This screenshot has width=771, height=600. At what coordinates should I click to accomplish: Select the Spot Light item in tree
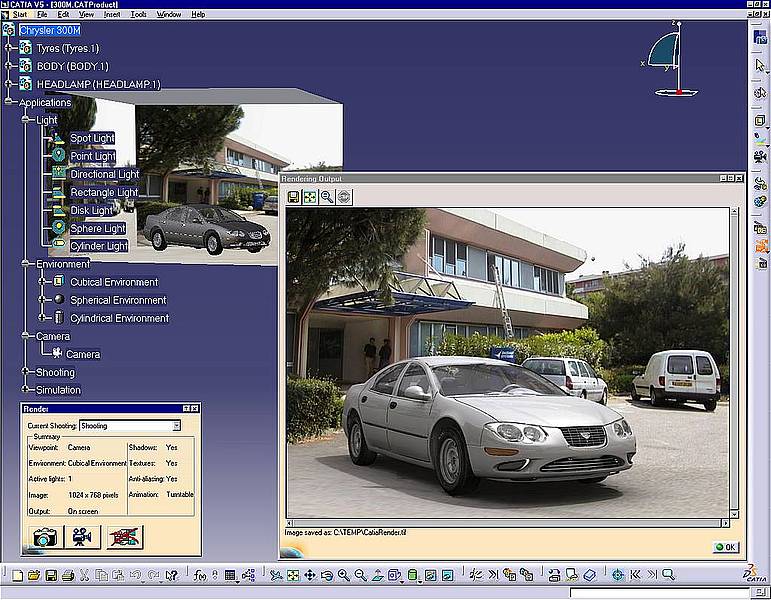tap(92, 138)
